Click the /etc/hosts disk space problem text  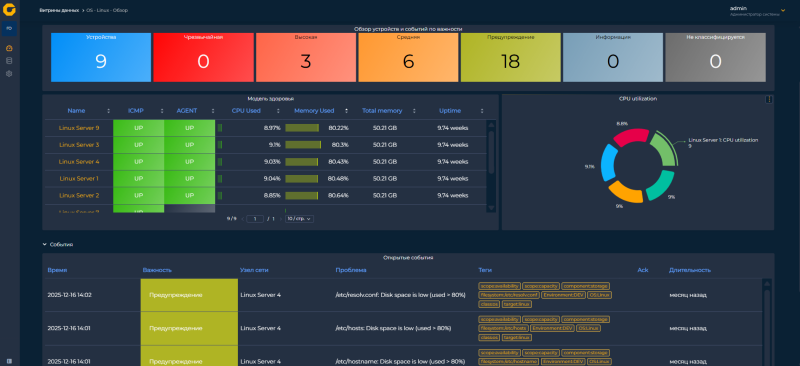(393, 328)
